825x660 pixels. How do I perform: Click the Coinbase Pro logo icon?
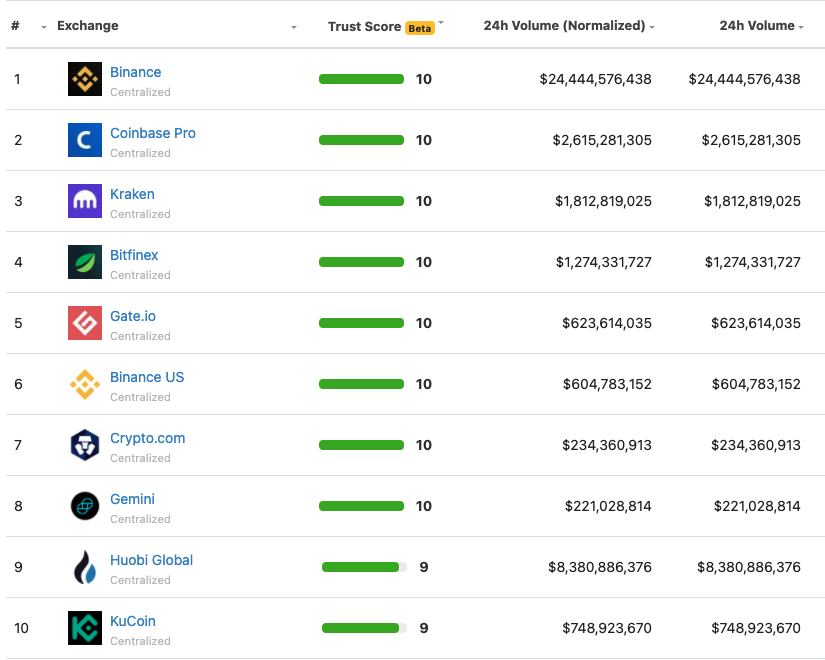[85, 140]
